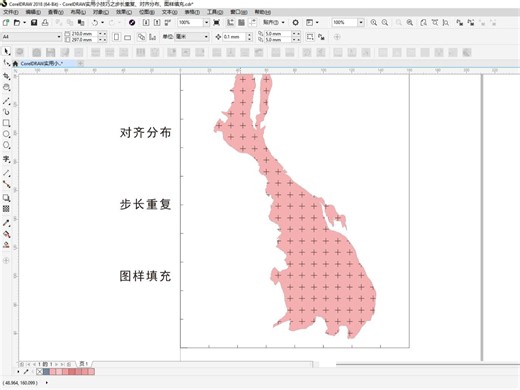Click the Paste icon
This screenshot has width=520, height=390.
pos(81,23)
